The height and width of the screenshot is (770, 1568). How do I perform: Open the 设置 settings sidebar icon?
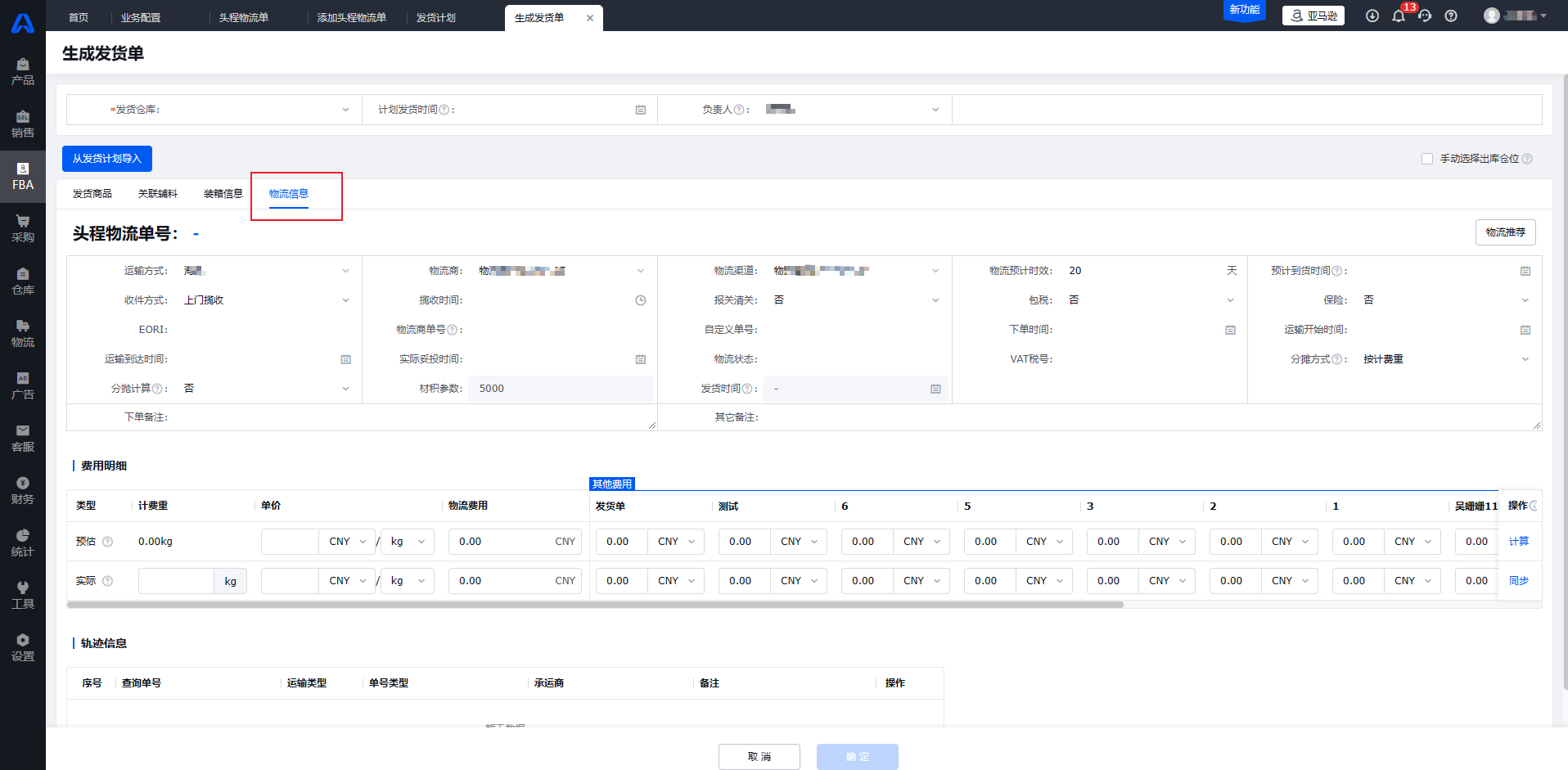point(23,647)
